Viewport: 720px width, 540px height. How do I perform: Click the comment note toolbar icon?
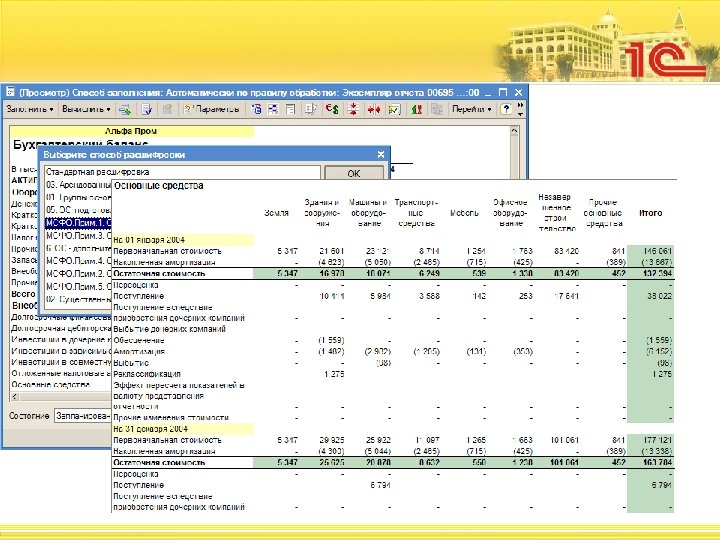tap(311, 109)
